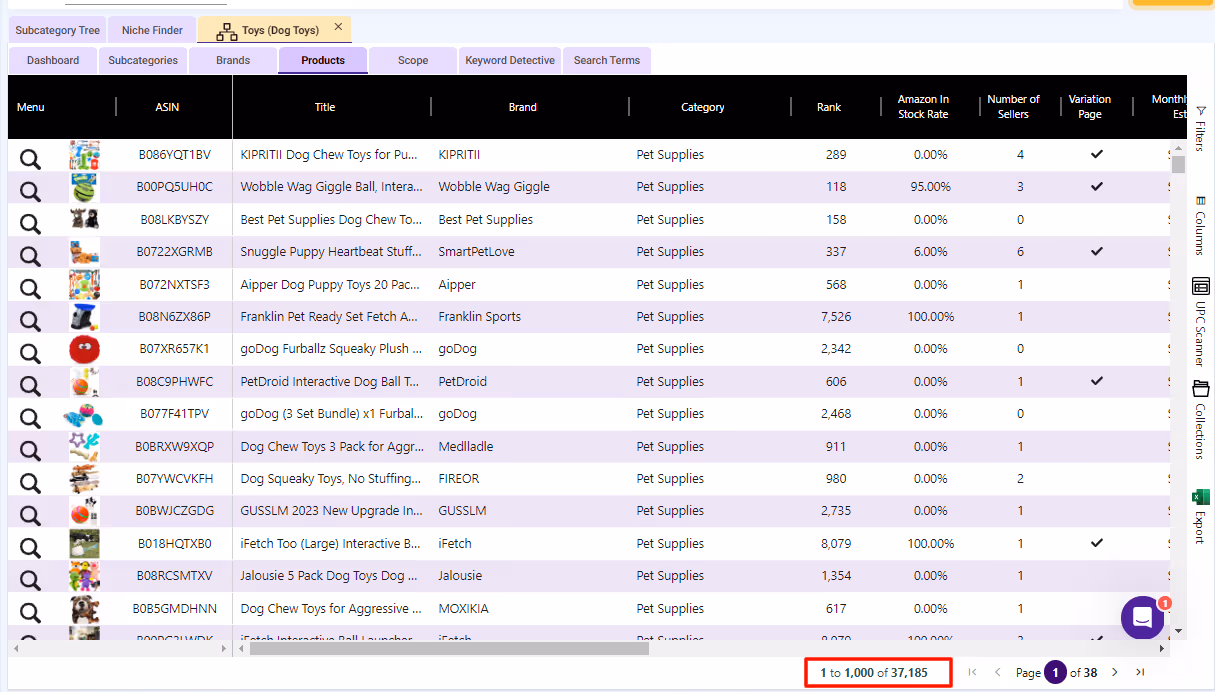Open the chat support bubble
This screenshot has height=692, width=1215.
(1142, 617)
